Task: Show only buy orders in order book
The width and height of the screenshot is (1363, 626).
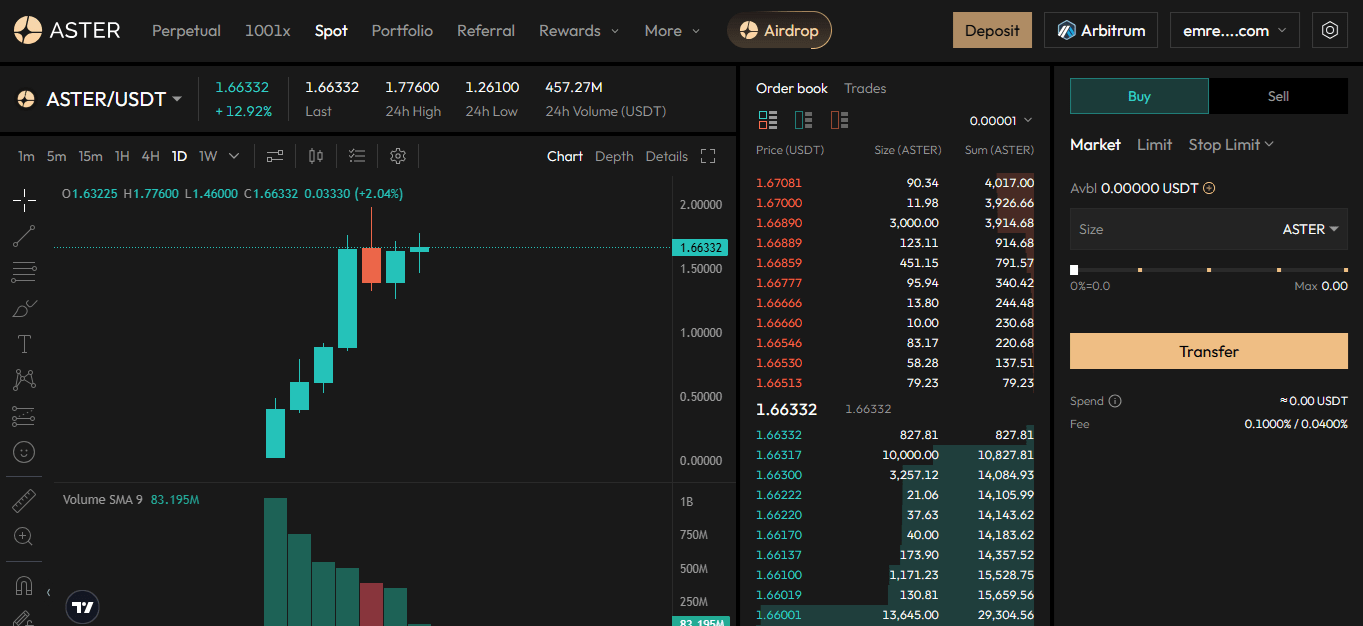Action: [x=803, y=121]
